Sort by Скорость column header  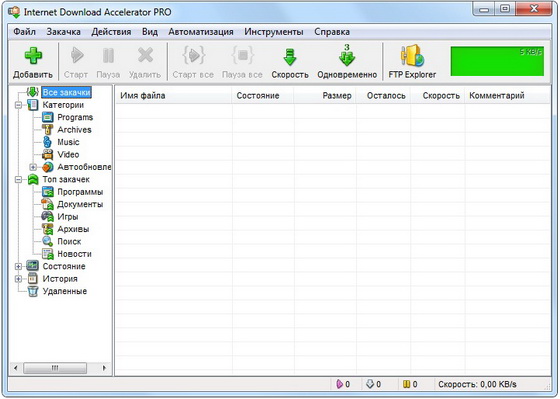438,96
